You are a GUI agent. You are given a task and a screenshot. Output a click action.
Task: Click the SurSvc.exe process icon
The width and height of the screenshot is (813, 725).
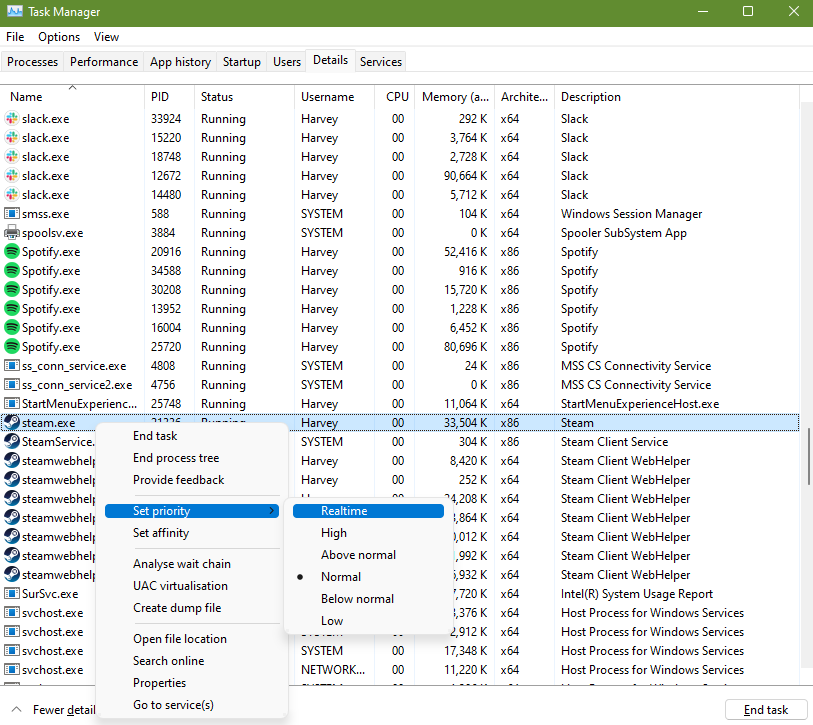(11, 594)
